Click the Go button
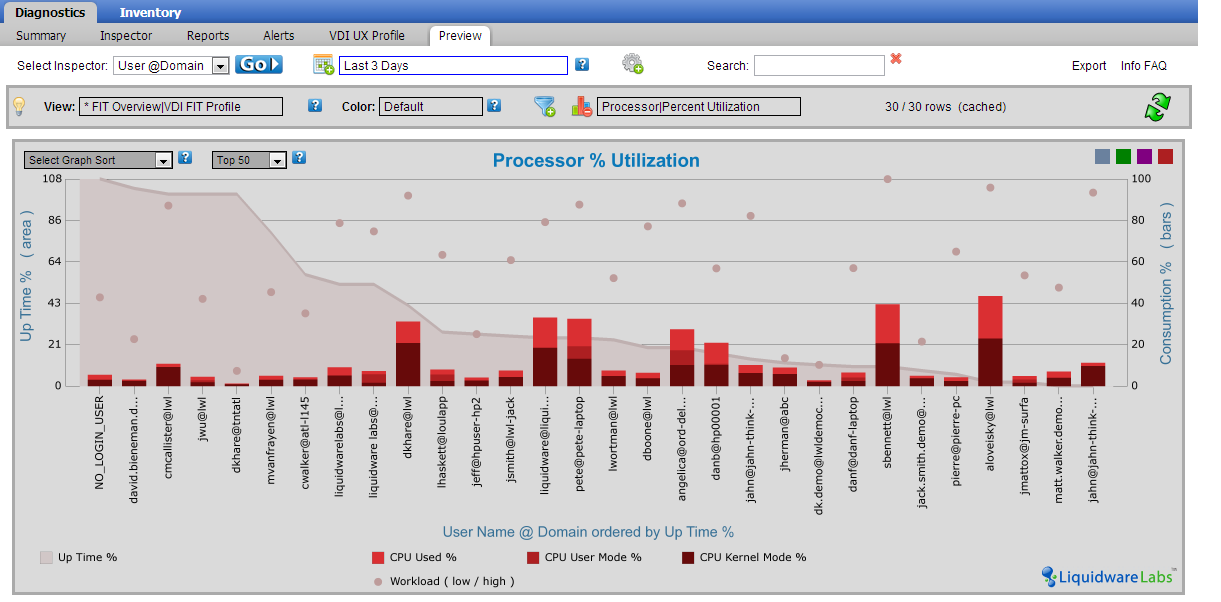Viewport: 1221px width, 602px height. click(259, 65)
